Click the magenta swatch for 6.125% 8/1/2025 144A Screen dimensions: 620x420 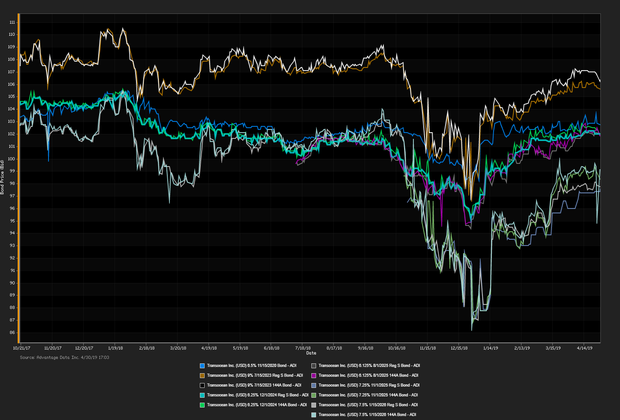click(x=314, y=376)
